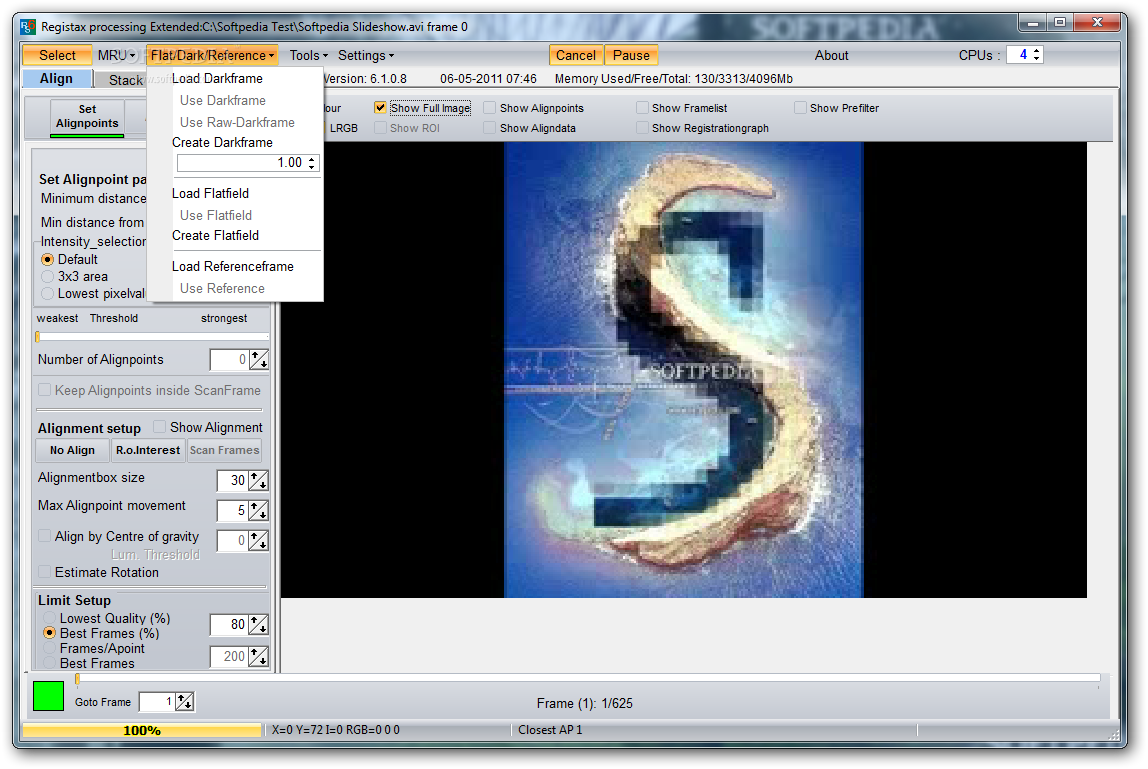
Task: Click stepper arrows beside the 200 frames value
Action: click(x=258, y=657)
